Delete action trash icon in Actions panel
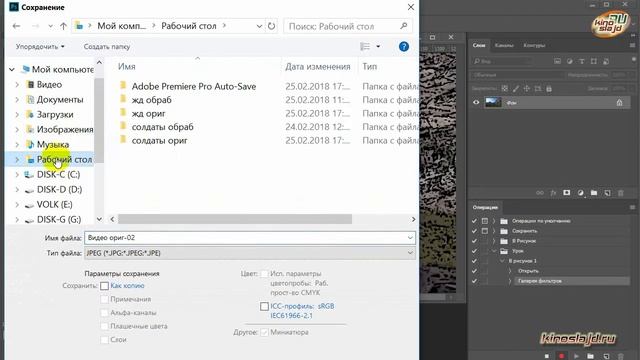Viewport: 640px width, 360px height. pyautogui.click(x=621, y=356)
